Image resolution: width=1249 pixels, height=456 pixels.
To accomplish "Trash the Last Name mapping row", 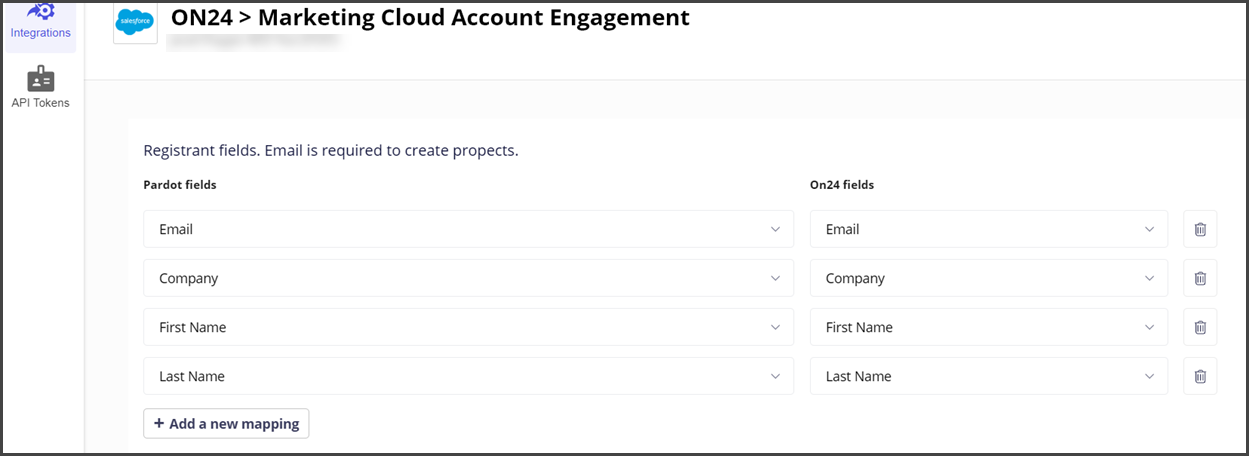I will click(x=1200, y=376).
